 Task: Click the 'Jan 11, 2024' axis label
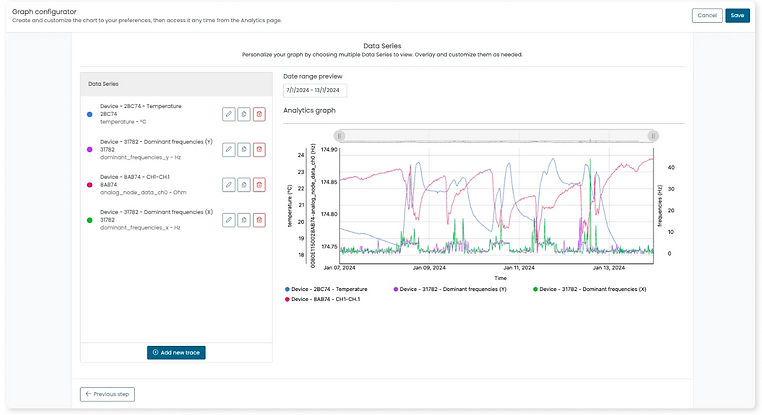click(519, 268)
